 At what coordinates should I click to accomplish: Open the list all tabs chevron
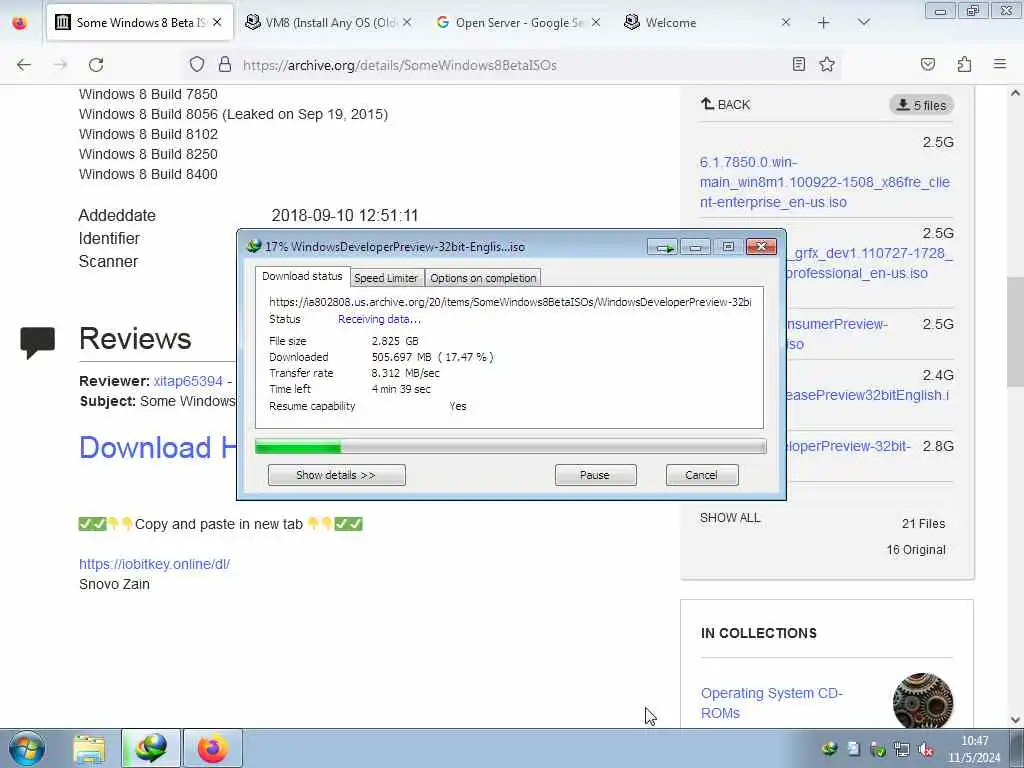point(863,23)
